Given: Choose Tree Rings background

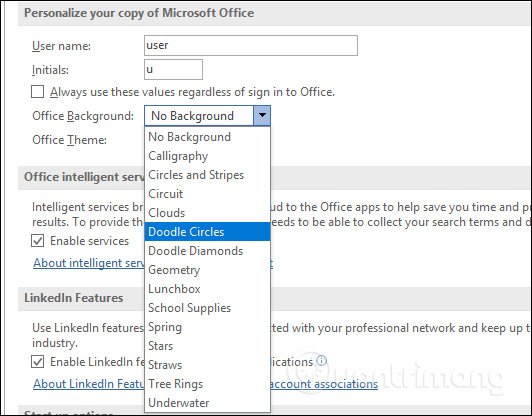Looking at the screenshot, I should pos(207,384).
